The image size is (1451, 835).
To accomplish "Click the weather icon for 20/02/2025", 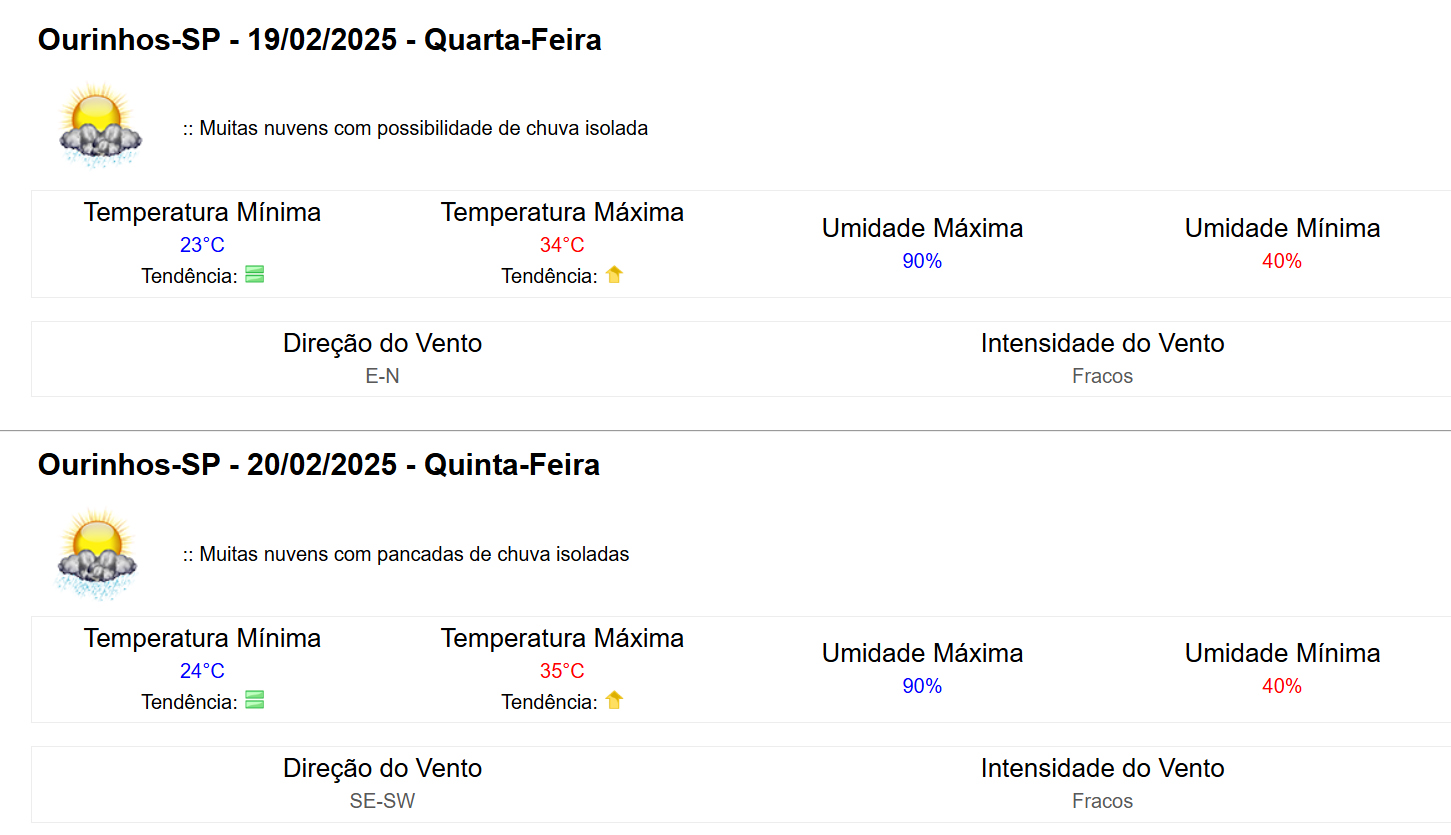I will [x=96, y=553].
